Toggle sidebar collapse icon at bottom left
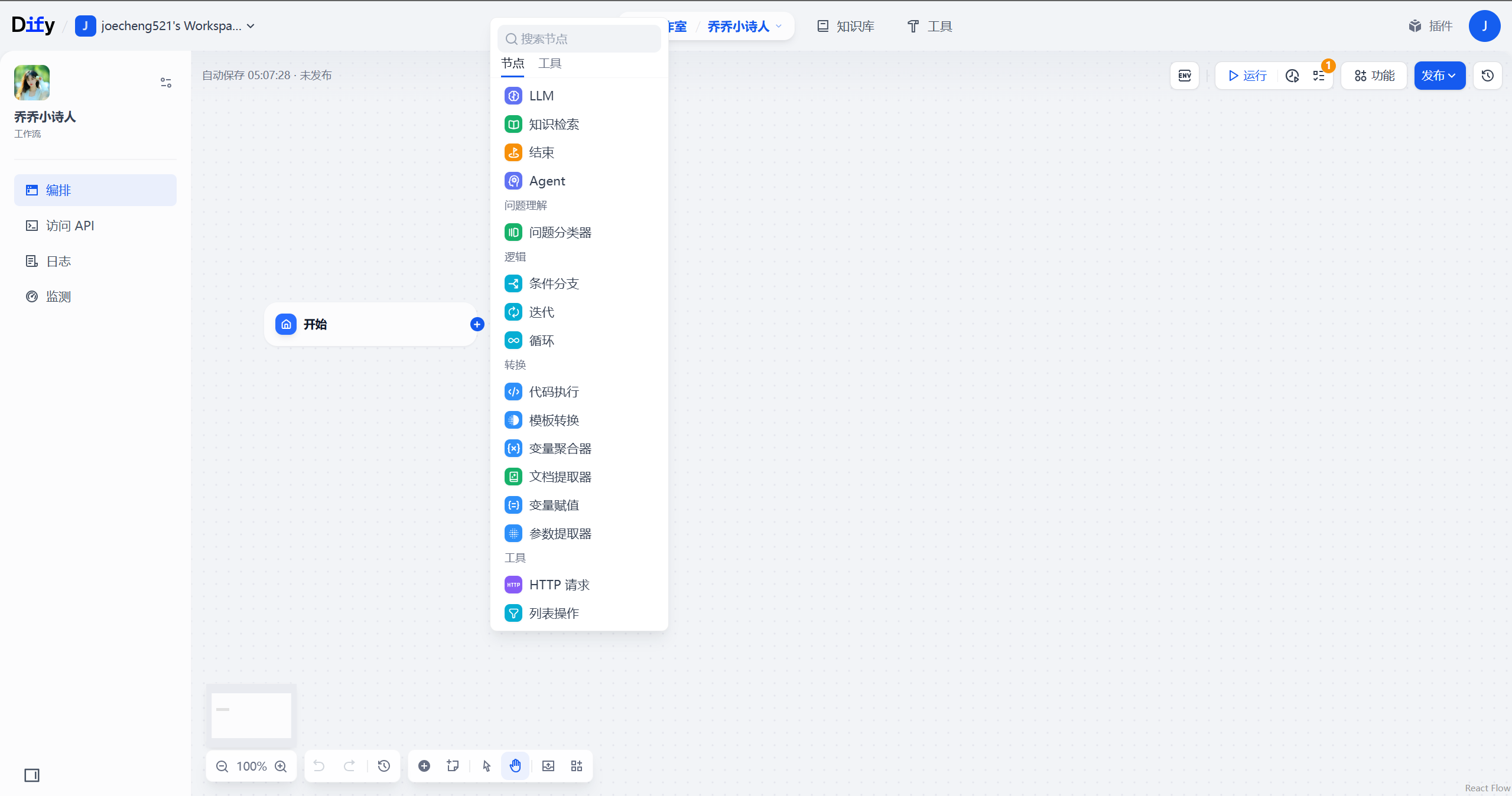The image size is (1512, 796). click(x=32, y=775)
